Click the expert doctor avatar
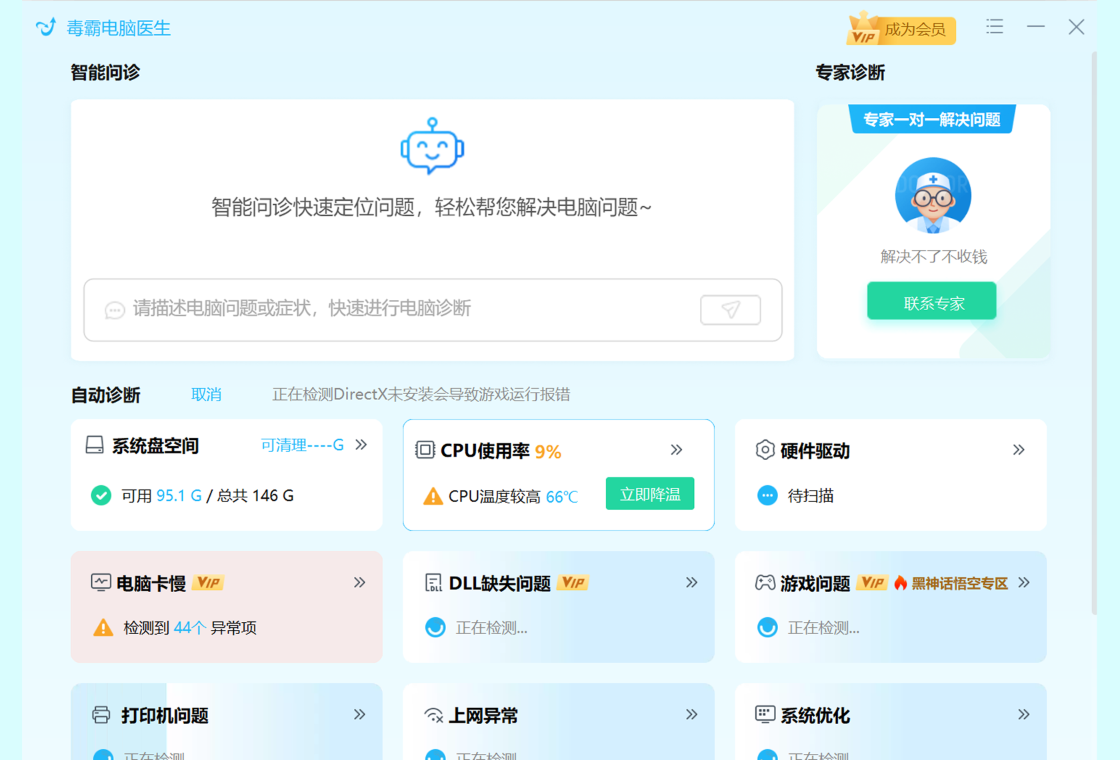The image size is (1120, 760). tap(932, 196)
